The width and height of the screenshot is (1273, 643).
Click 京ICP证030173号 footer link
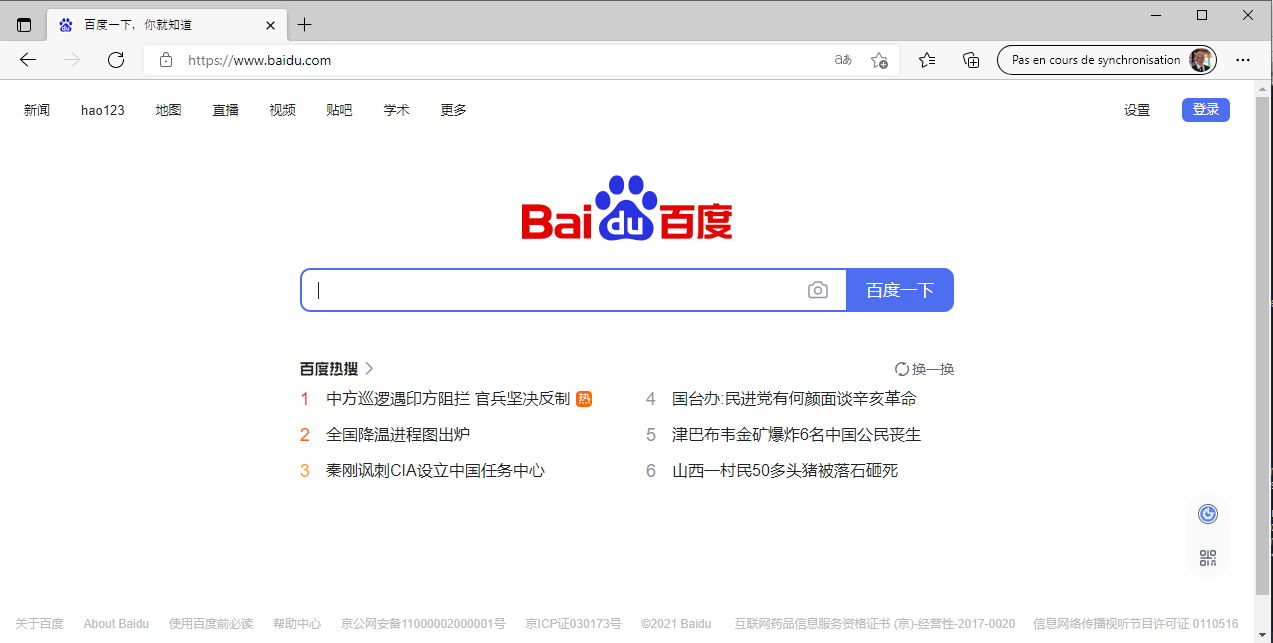coord(574,624)
